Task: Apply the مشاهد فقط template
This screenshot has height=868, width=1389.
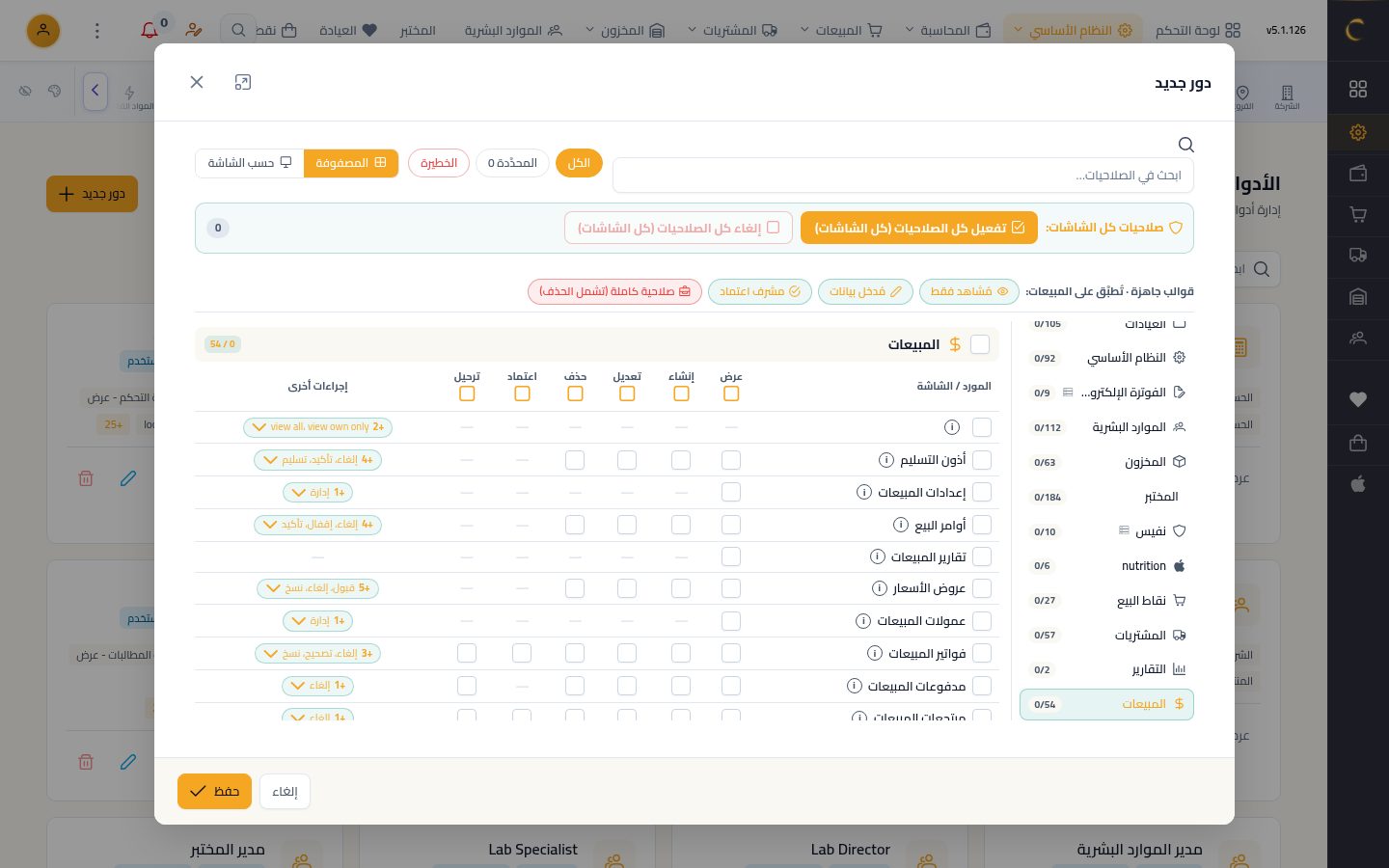Action: point(968,291)
